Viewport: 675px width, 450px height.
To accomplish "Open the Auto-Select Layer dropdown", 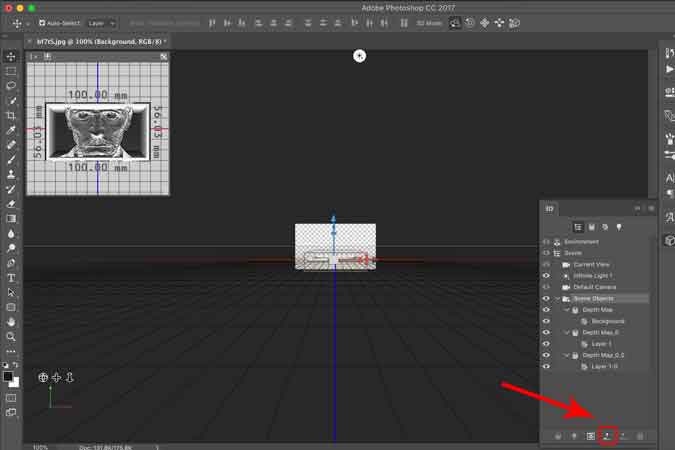I will [101, 22].
